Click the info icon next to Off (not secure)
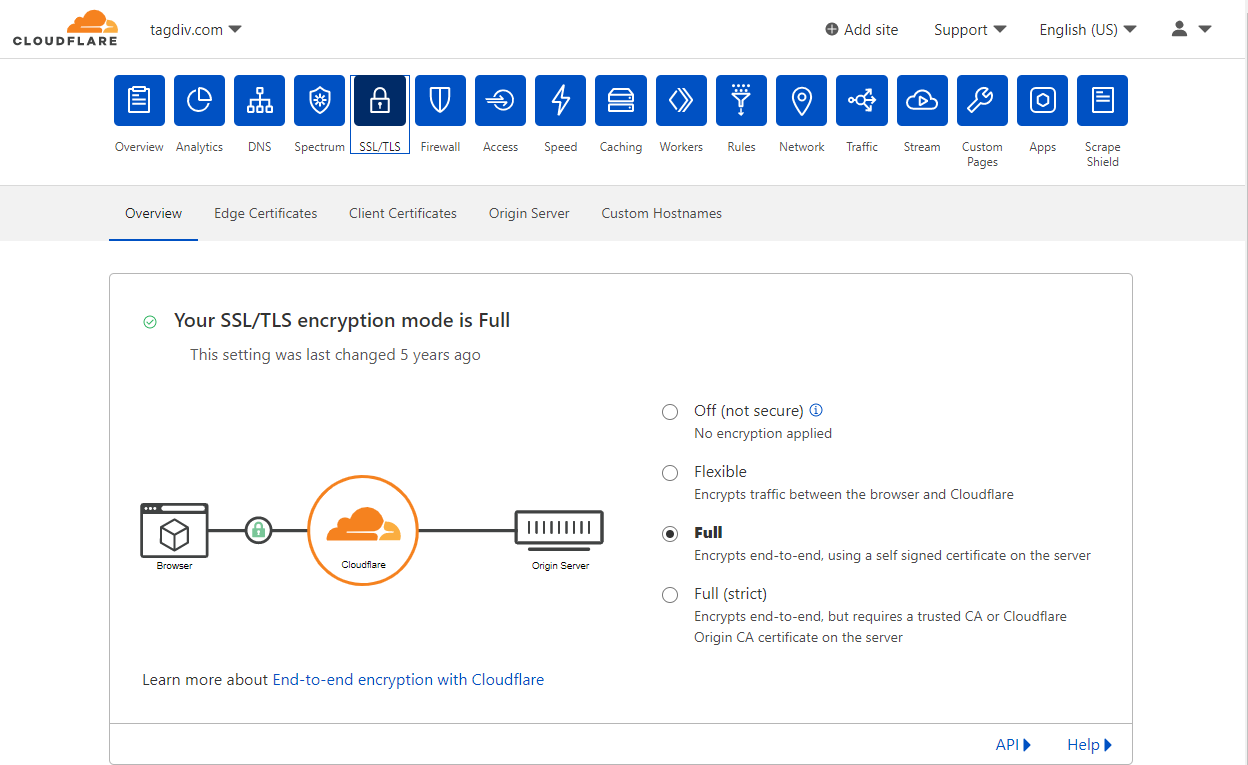This screenshot has height=765, width=1248. pos(816,410)
